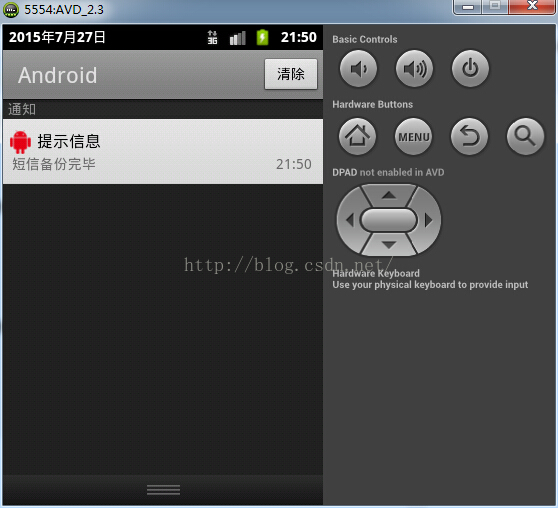The width and height of the screenshot is (558, 508).
Task: Maximize the emulator window
Action: click(495, 7)
